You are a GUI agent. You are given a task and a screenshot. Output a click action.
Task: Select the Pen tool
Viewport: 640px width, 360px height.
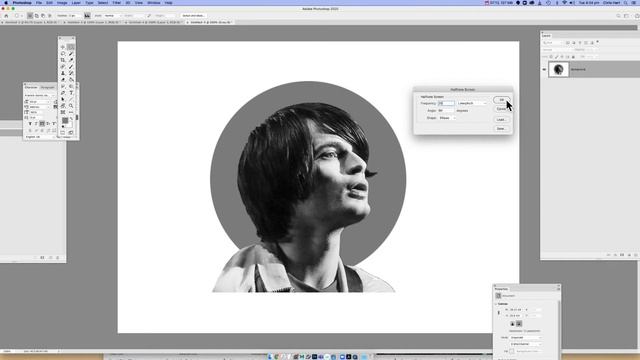(63, 93)
